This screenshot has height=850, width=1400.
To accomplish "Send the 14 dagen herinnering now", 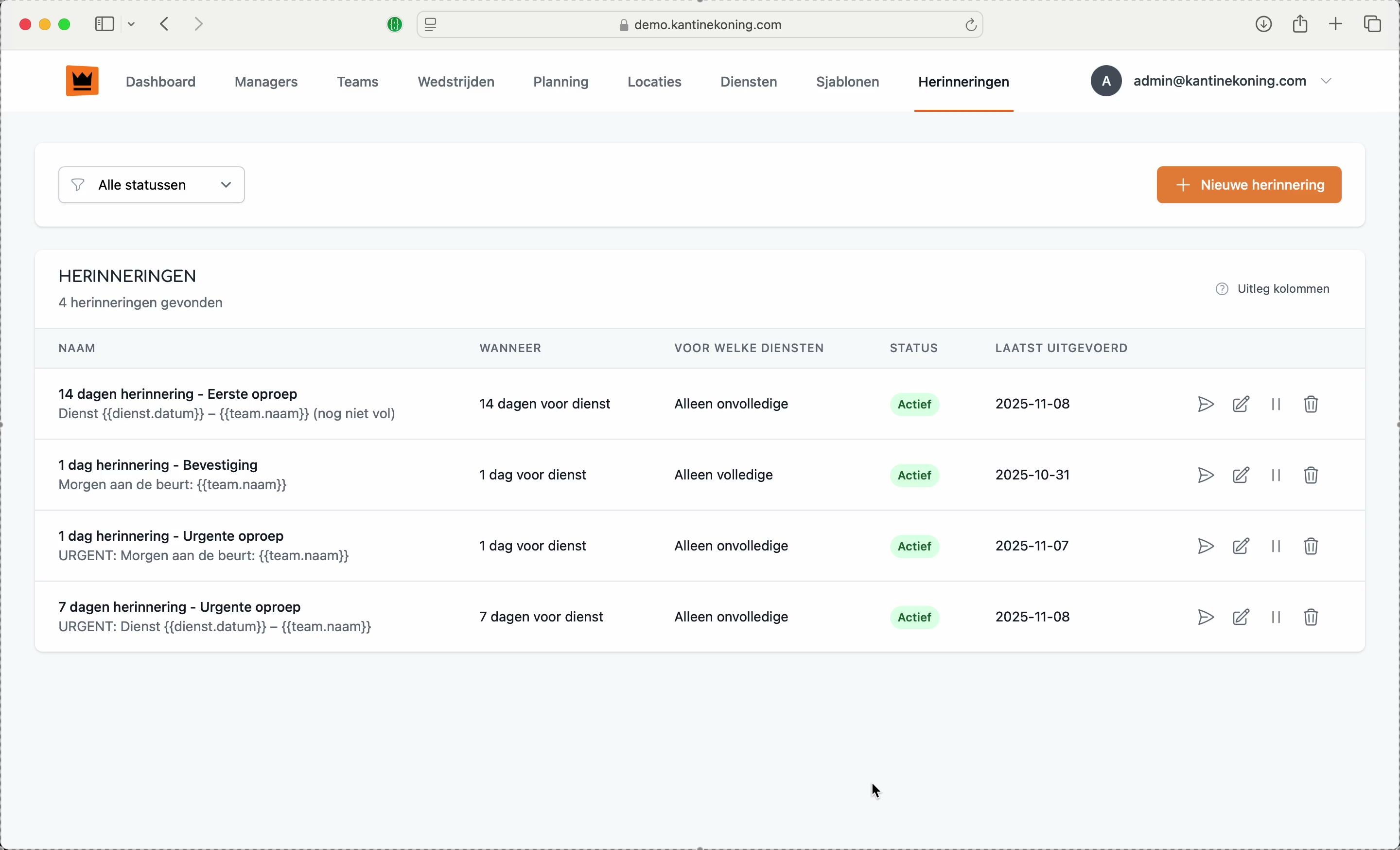I will click(x=1205, y=405).
